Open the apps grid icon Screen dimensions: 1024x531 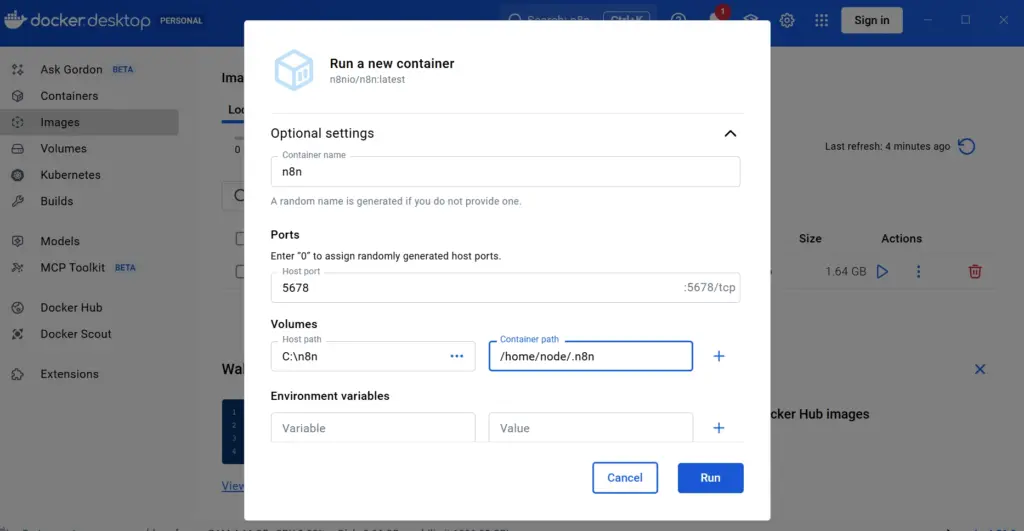pos(822,20)
